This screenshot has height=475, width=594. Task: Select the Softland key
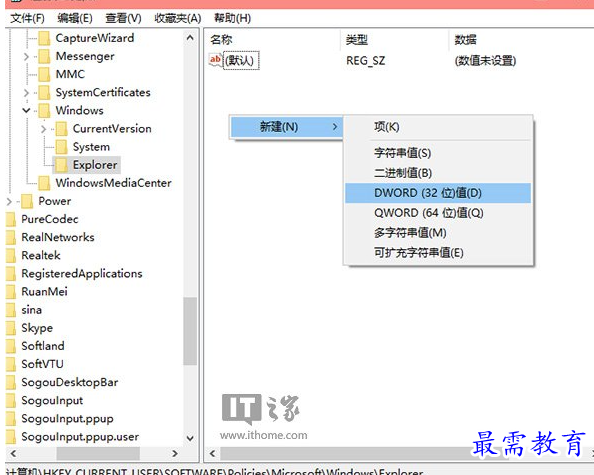tap(43, 346)
